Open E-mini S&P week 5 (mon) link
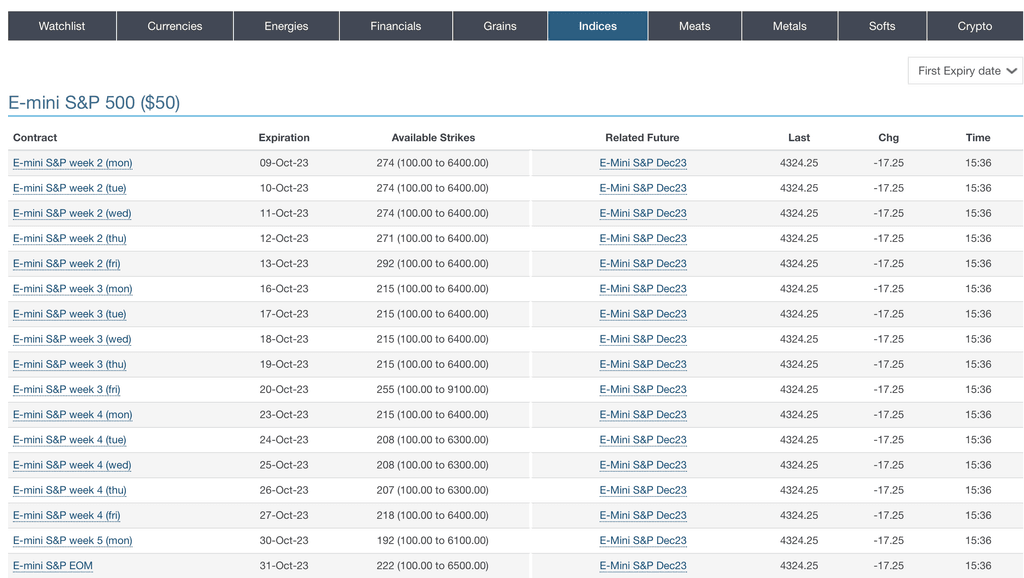 (72, 541)
